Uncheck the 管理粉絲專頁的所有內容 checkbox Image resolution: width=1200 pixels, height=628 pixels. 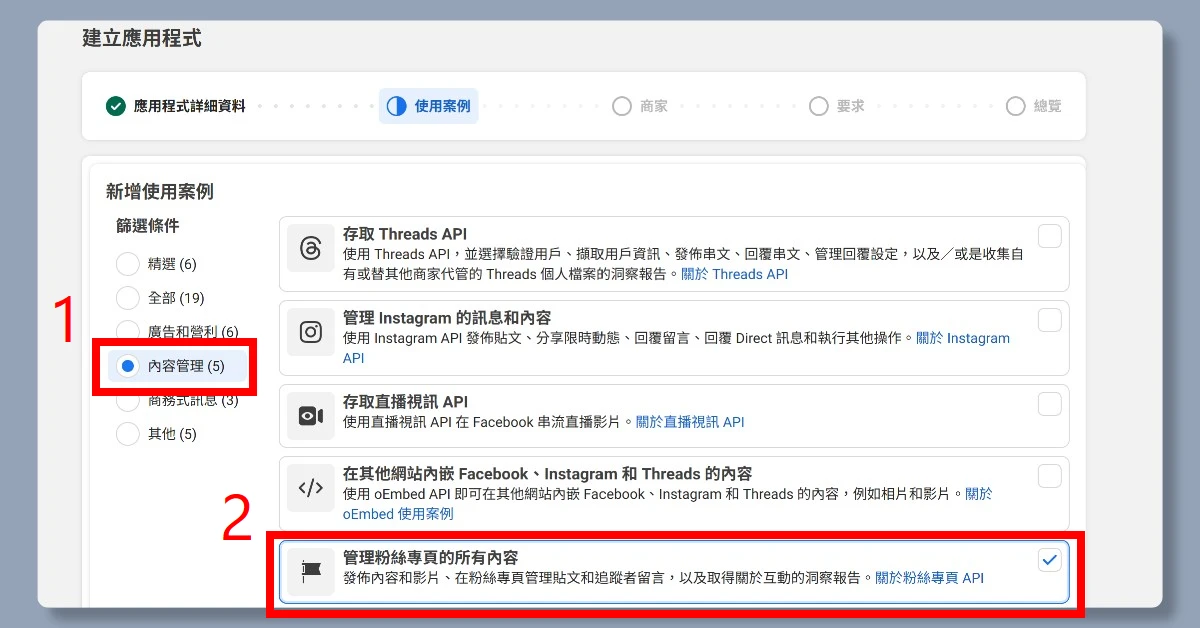[x=1049, y=560]
